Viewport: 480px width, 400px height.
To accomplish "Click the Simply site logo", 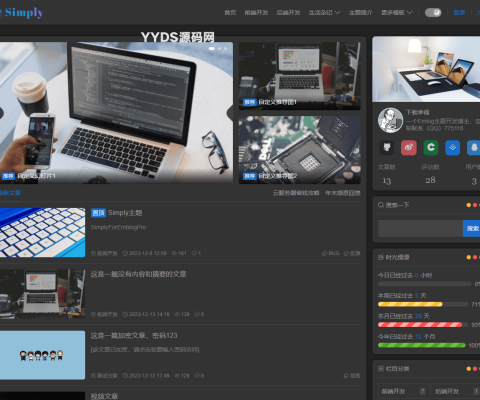I will pos(22,13).
